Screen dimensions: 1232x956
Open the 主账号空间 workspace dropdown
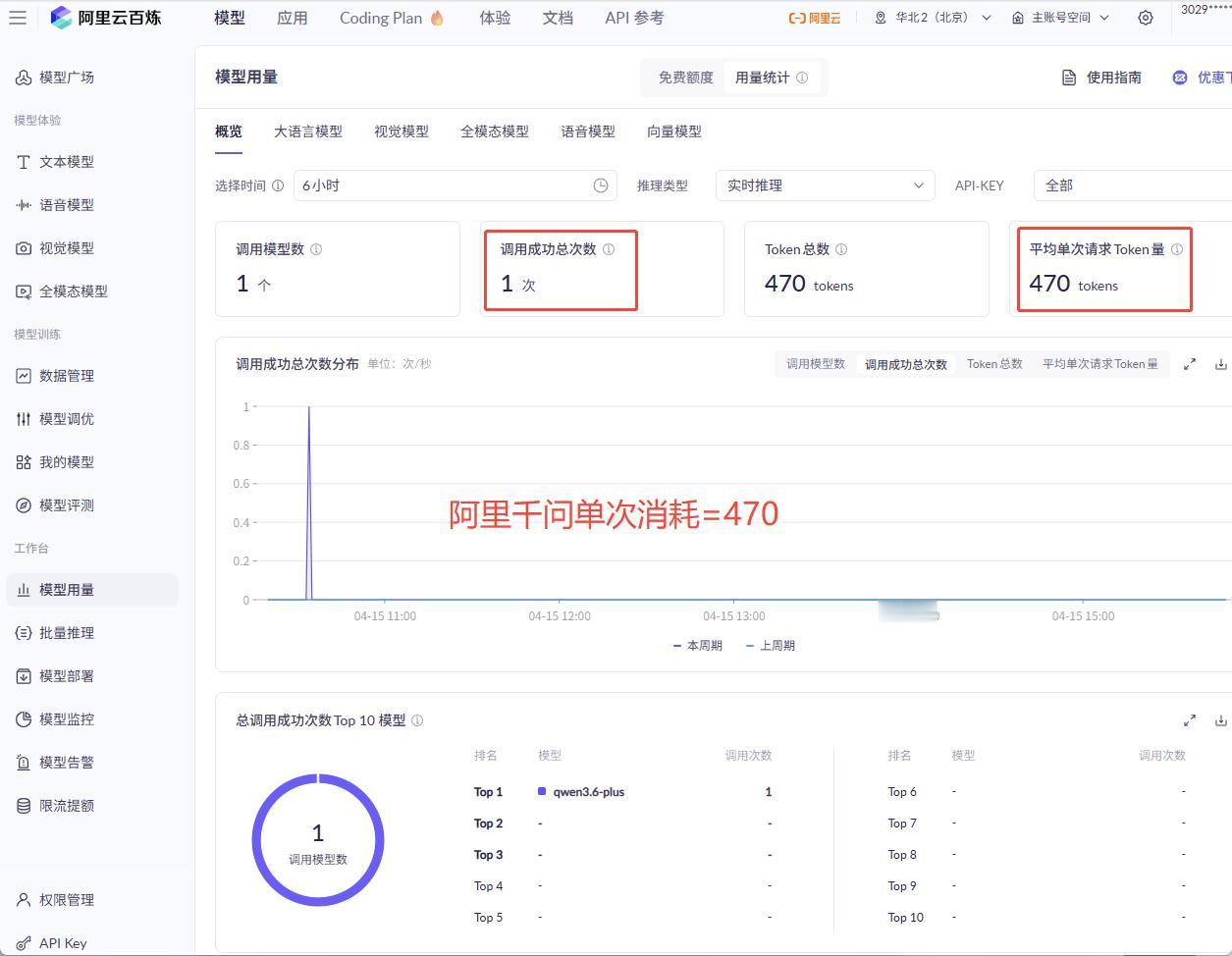(x=1061, y=18)
